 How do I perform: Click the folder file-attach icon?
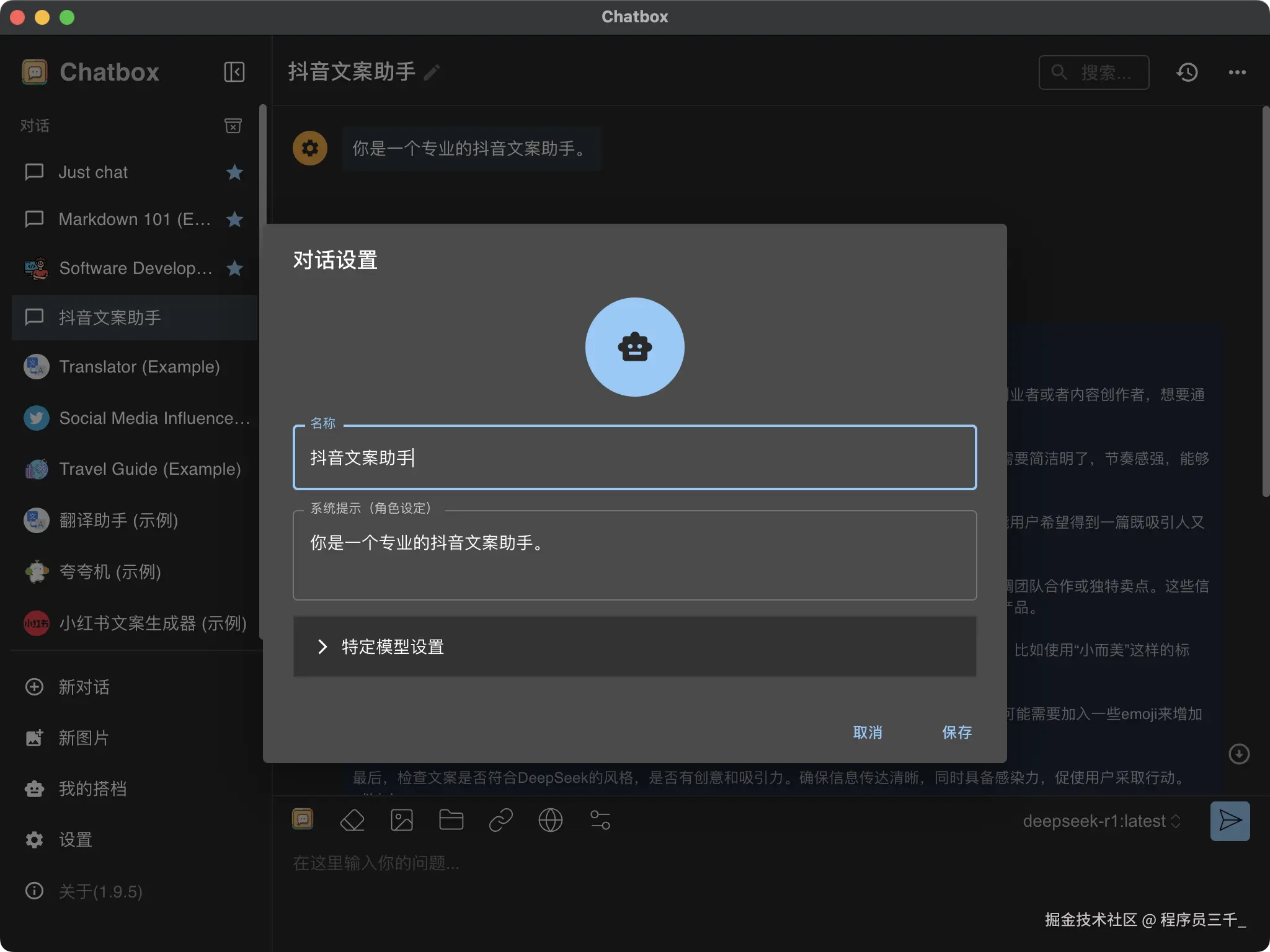tap(451, 820)
